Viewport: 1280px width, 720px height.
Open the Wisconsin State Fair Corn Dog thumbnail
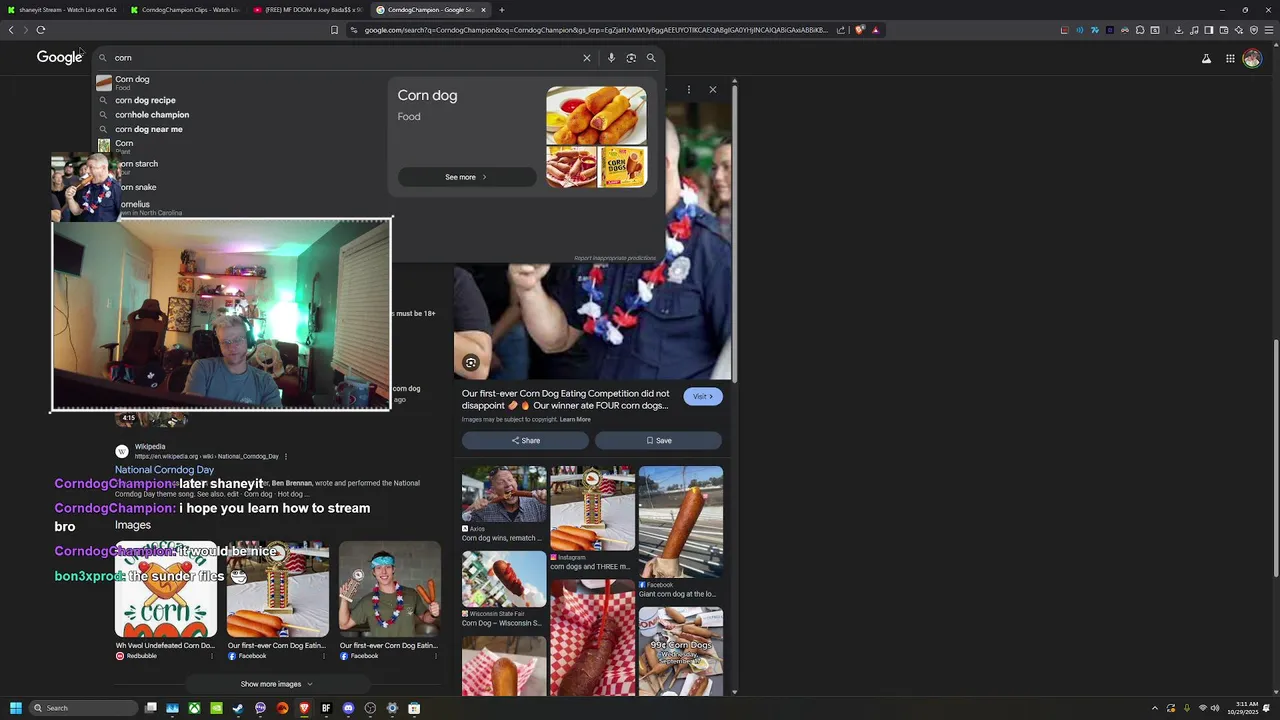tap(504, 579)
